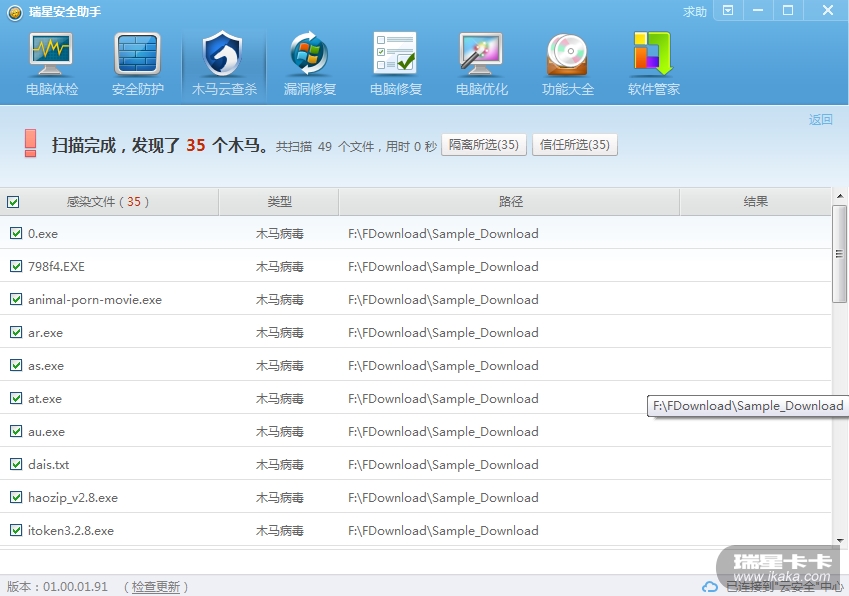
Task: Uncheck the dais.txt checkbox
Action: pos(16,464)
